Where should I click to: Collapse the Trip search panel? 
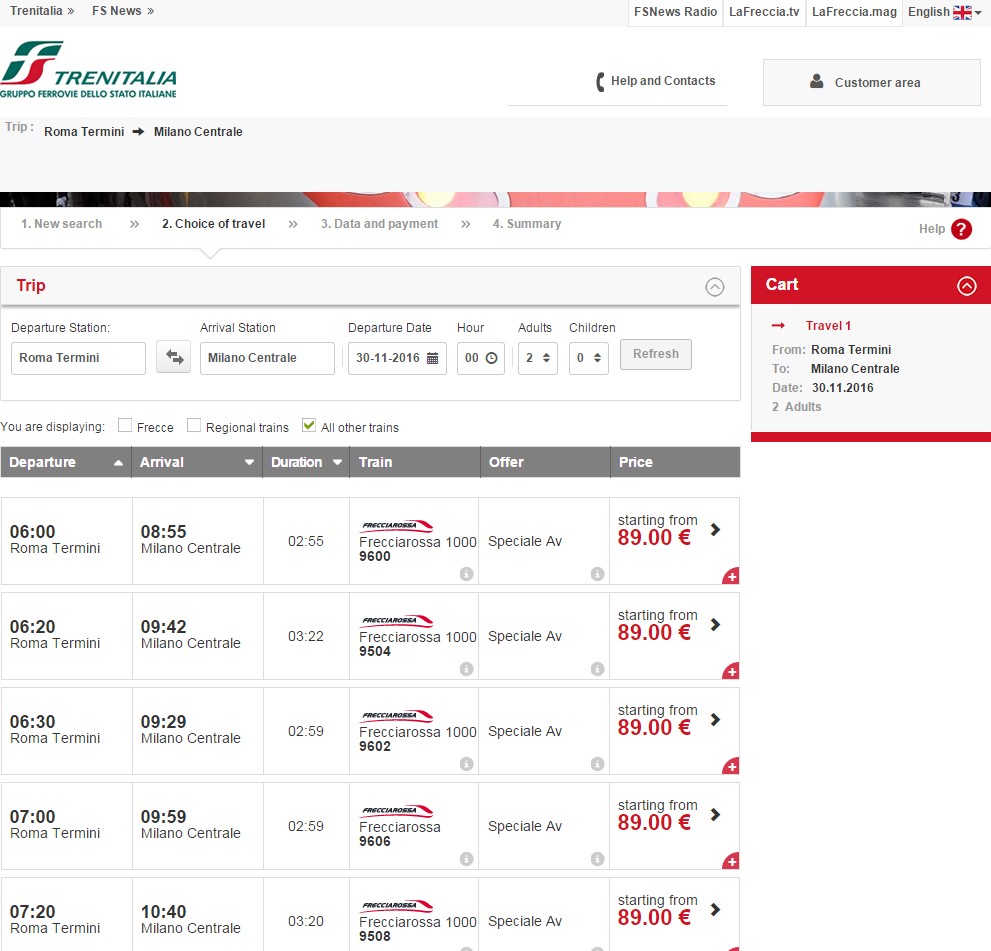tap(714, 287)
